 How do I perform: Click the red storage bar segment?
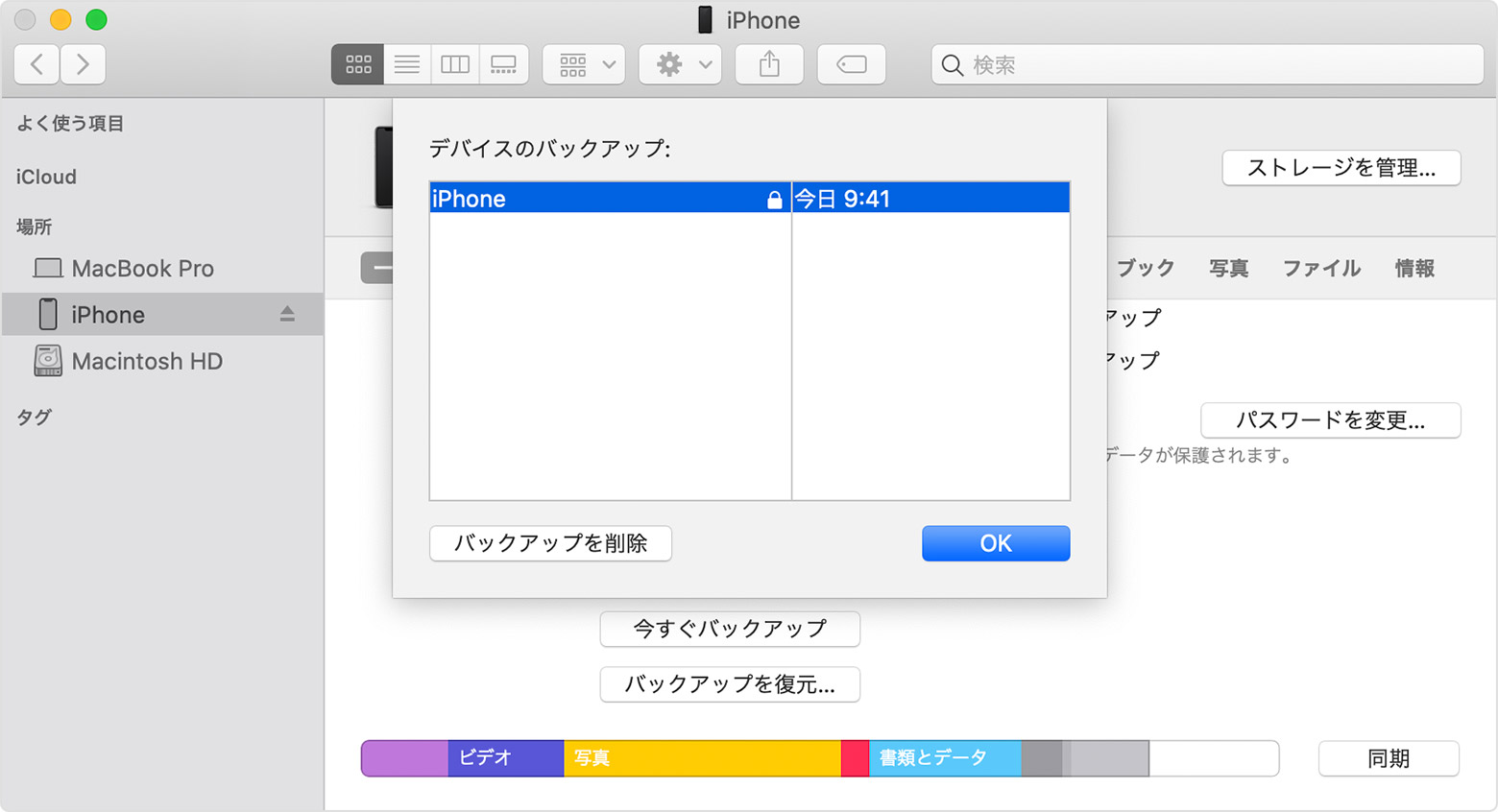855,757
